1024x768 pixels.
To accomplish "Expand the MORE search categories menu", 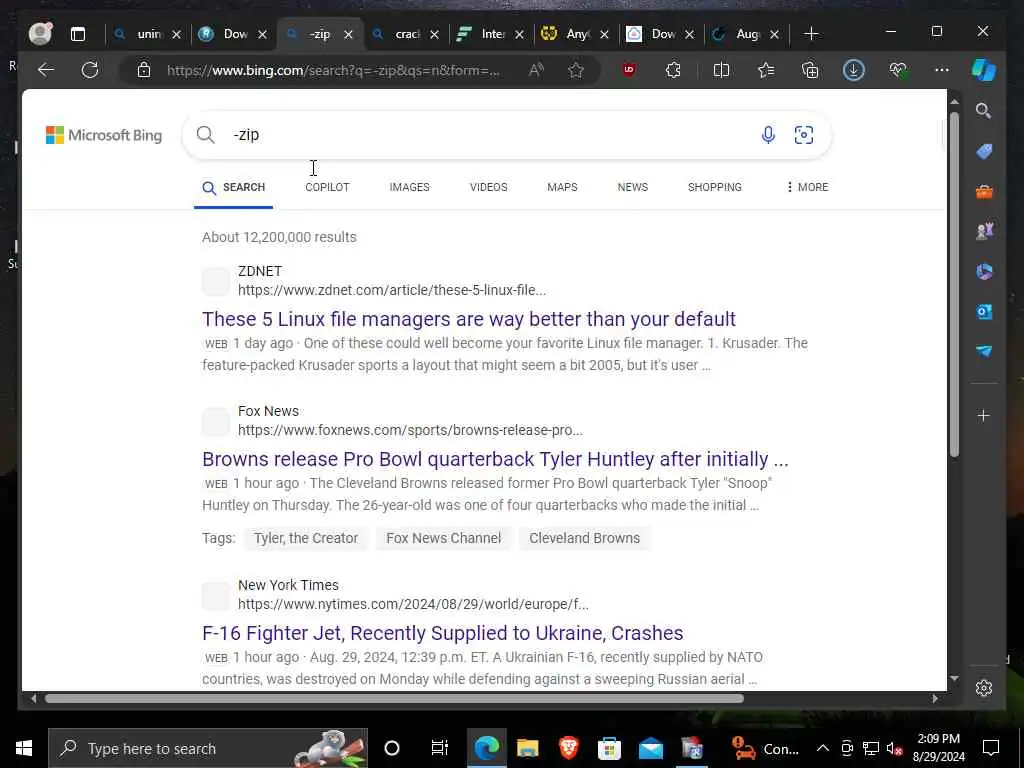I will [x=807, y=187].
